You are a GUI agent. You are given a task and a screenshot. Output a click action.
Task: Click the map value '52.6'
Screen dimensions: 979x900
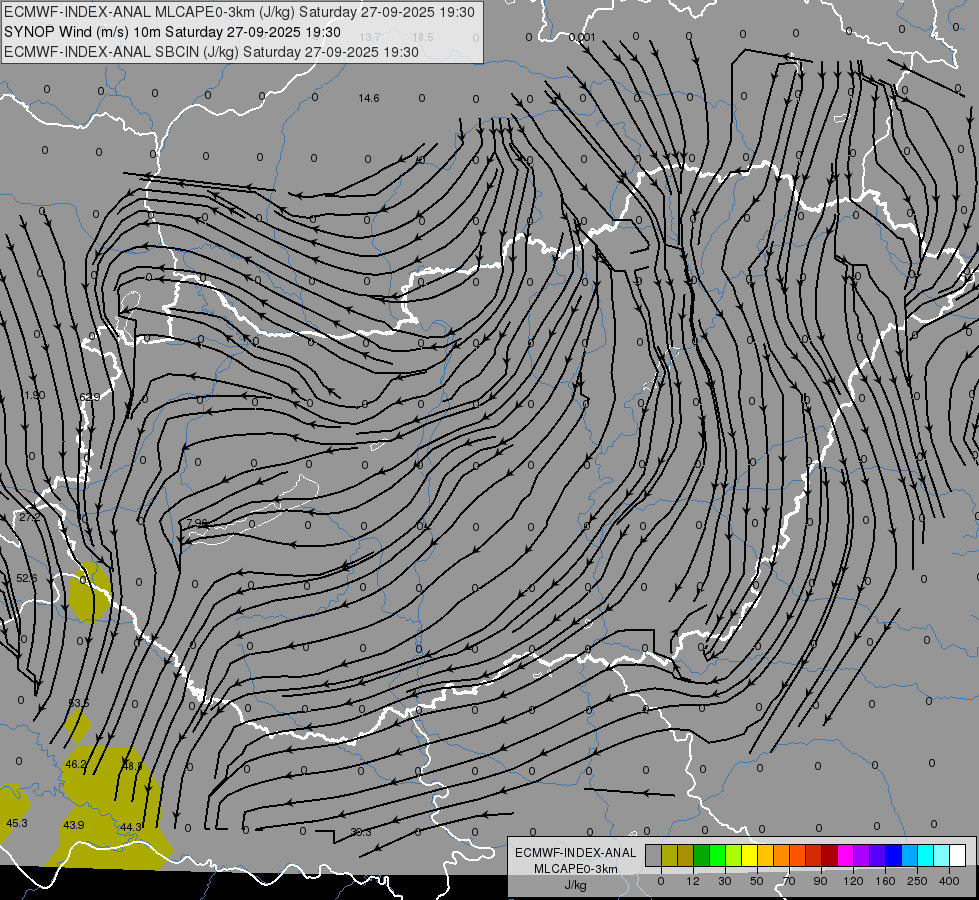pos(26,578)
